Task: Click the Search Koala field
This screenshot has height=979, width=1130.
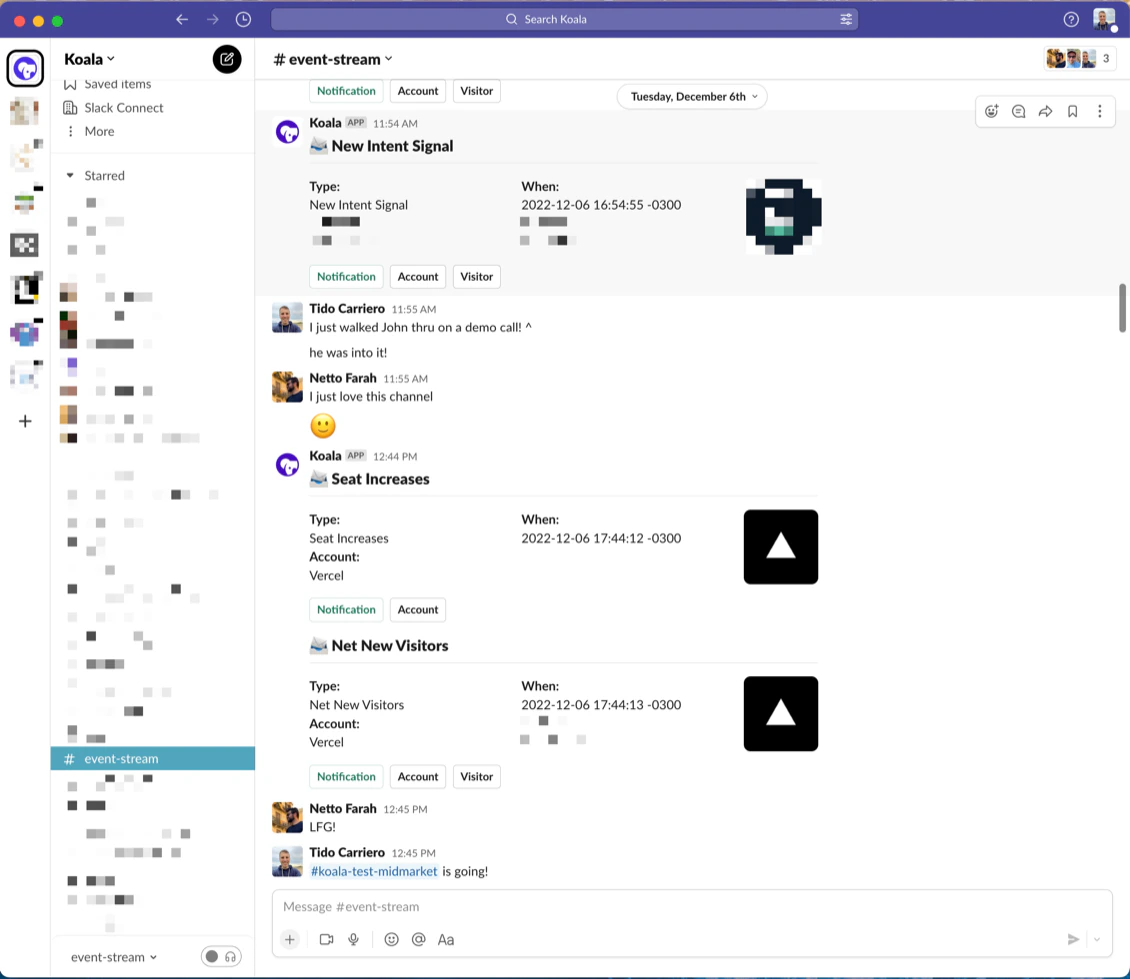Action: click(x=564, y=19)
